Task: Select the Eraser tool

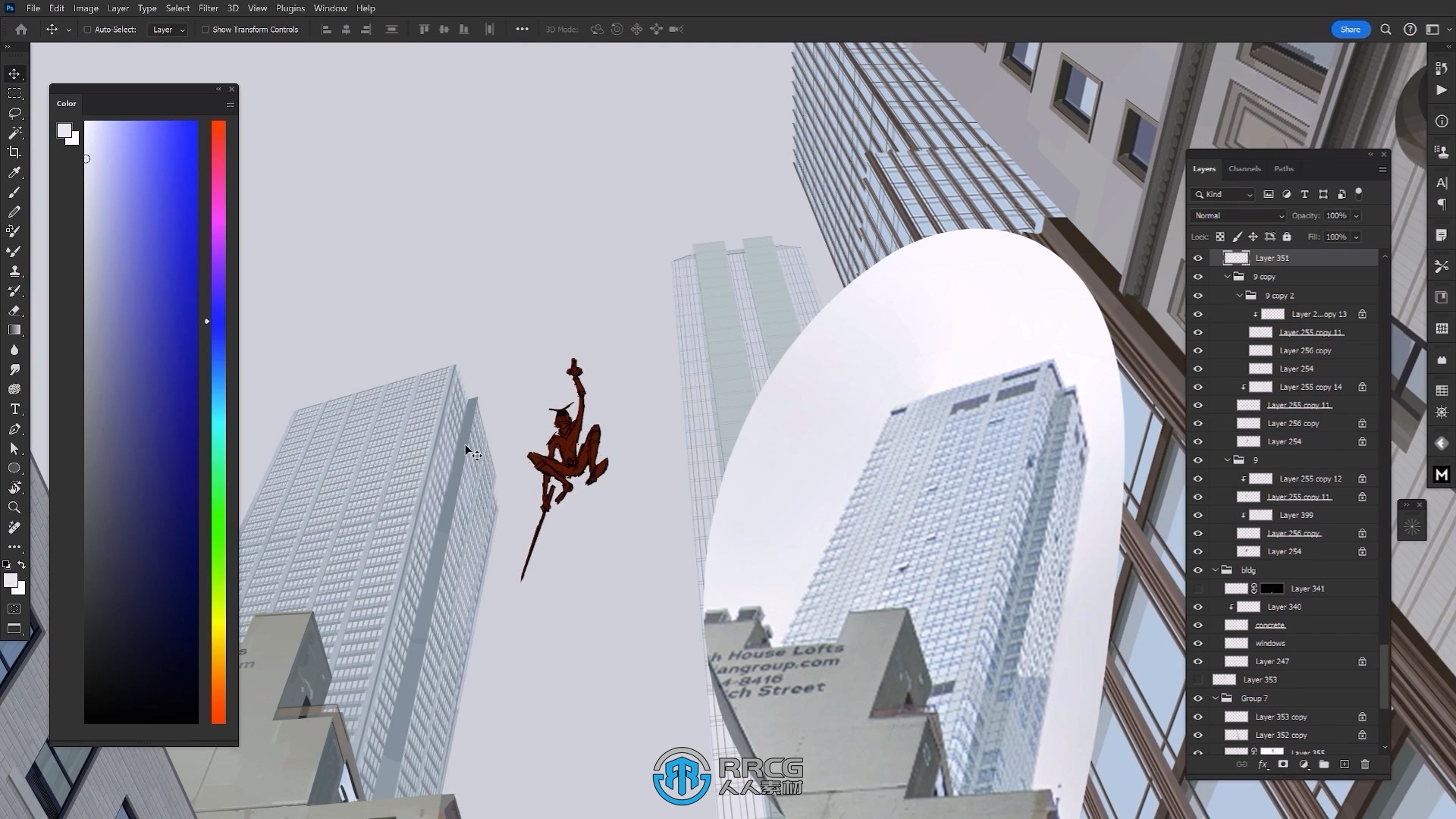Action: pyautogui.click(x=14, y=310)
